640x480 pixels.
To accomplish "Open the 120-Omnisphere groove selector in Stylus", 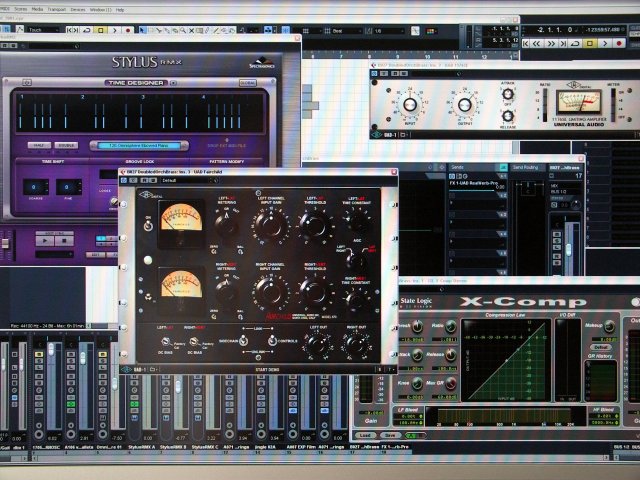I will click(139, 146).
